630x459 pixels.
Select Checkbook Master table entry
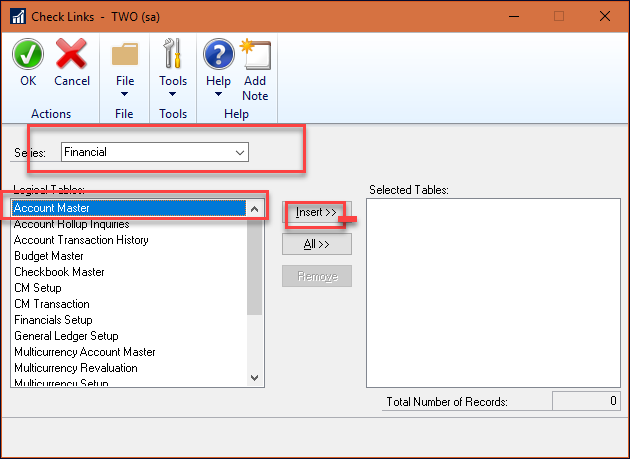(59, 272)
